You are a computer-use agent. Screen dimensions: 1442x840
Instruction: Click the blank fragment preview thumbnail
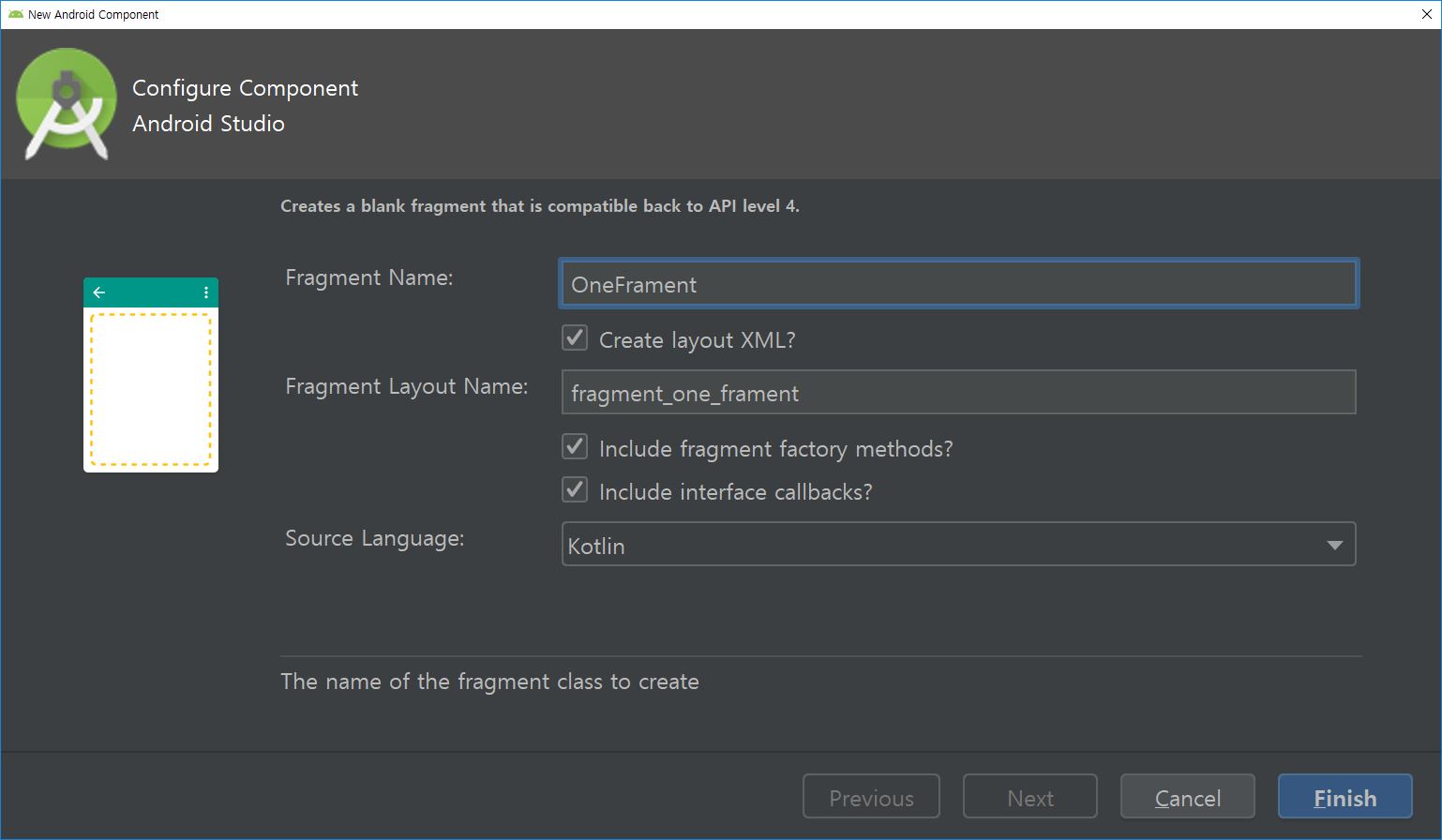point(151,375)
